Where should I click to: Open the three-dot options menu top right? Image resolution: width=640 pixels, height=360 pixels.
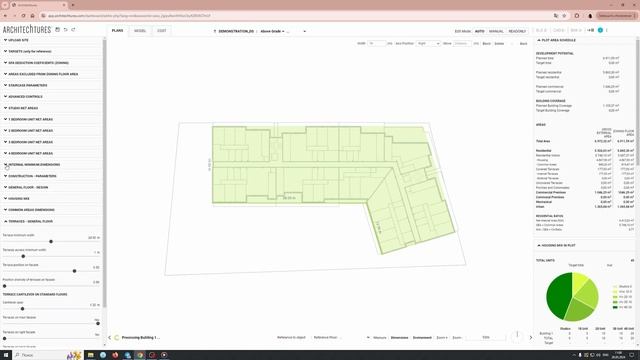[x=607, y=30]
